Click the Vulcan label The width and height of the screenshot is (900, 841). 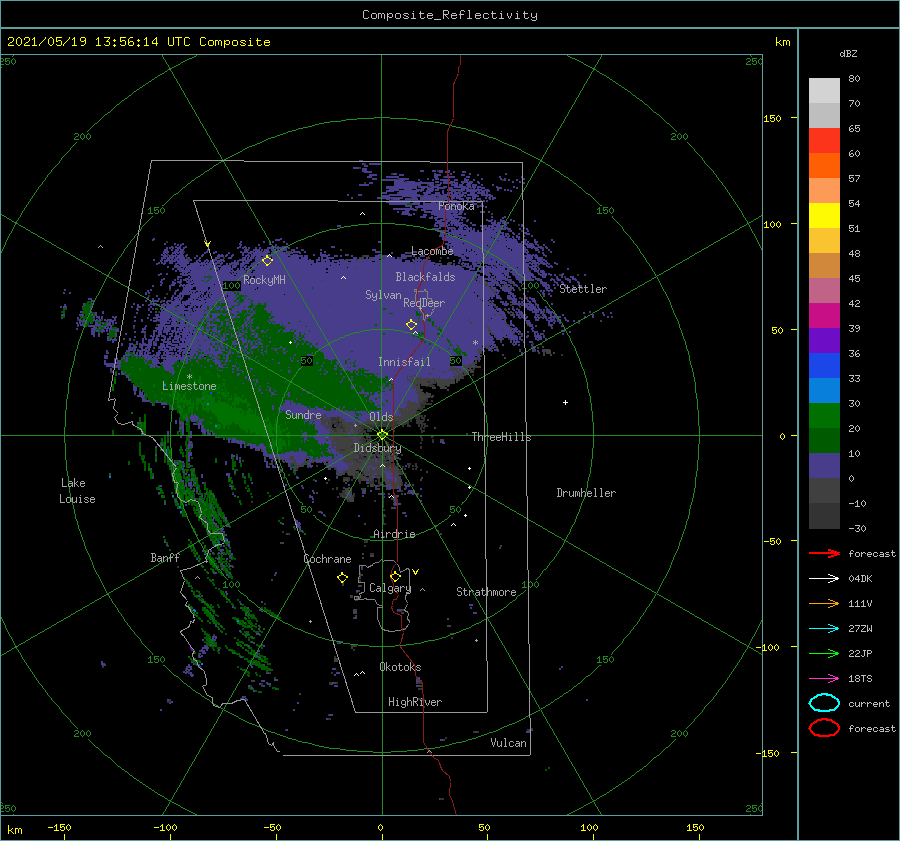click(508, 743)
